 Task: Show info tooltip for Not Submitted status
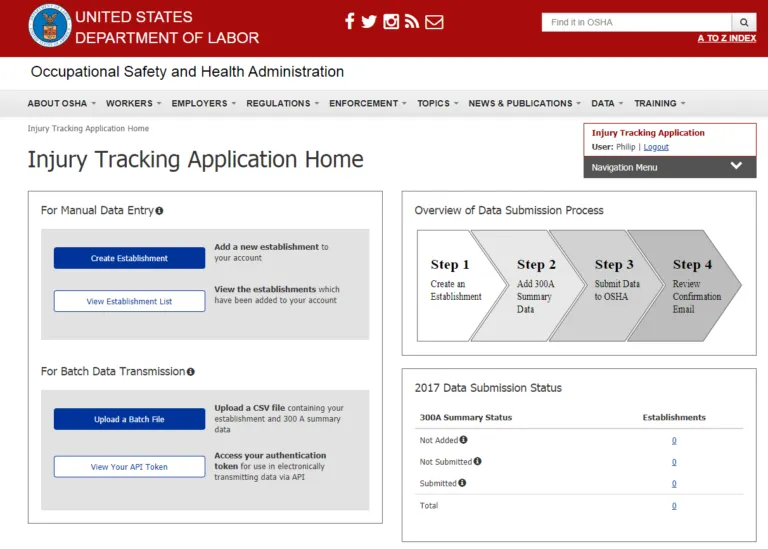[x=477, y=461]
